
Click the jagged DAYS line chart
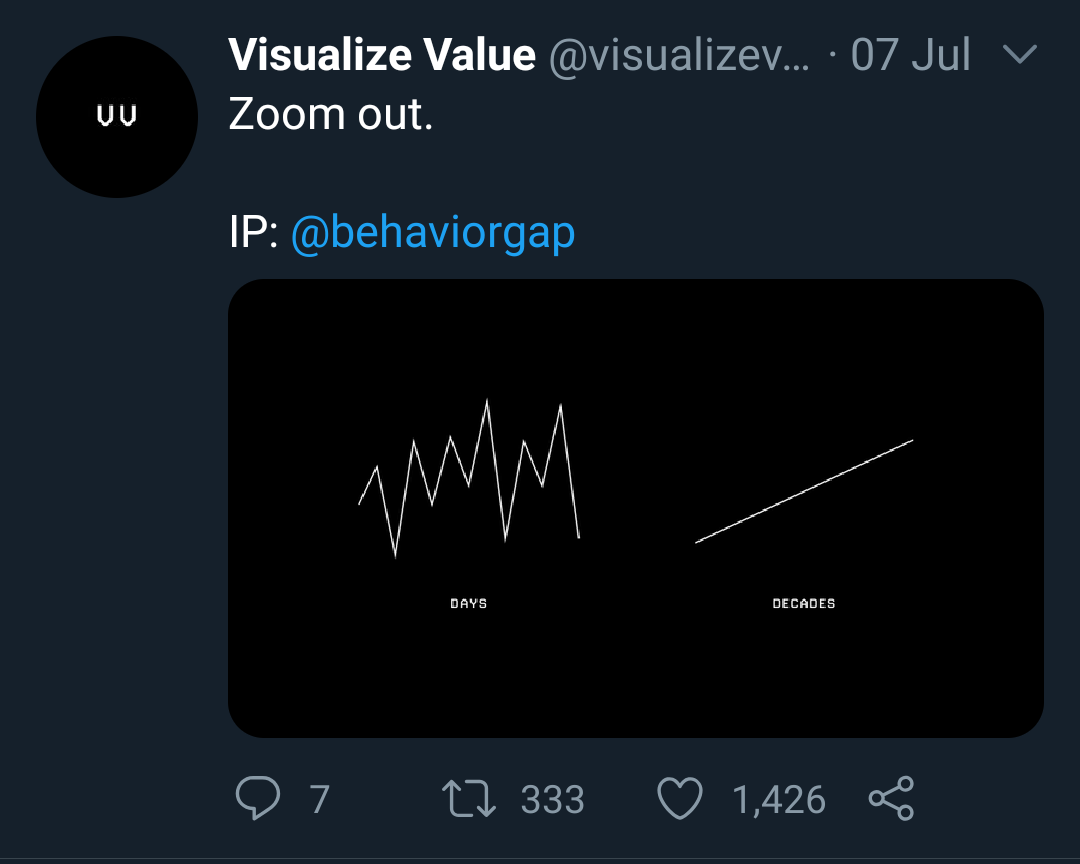(469, 479)
